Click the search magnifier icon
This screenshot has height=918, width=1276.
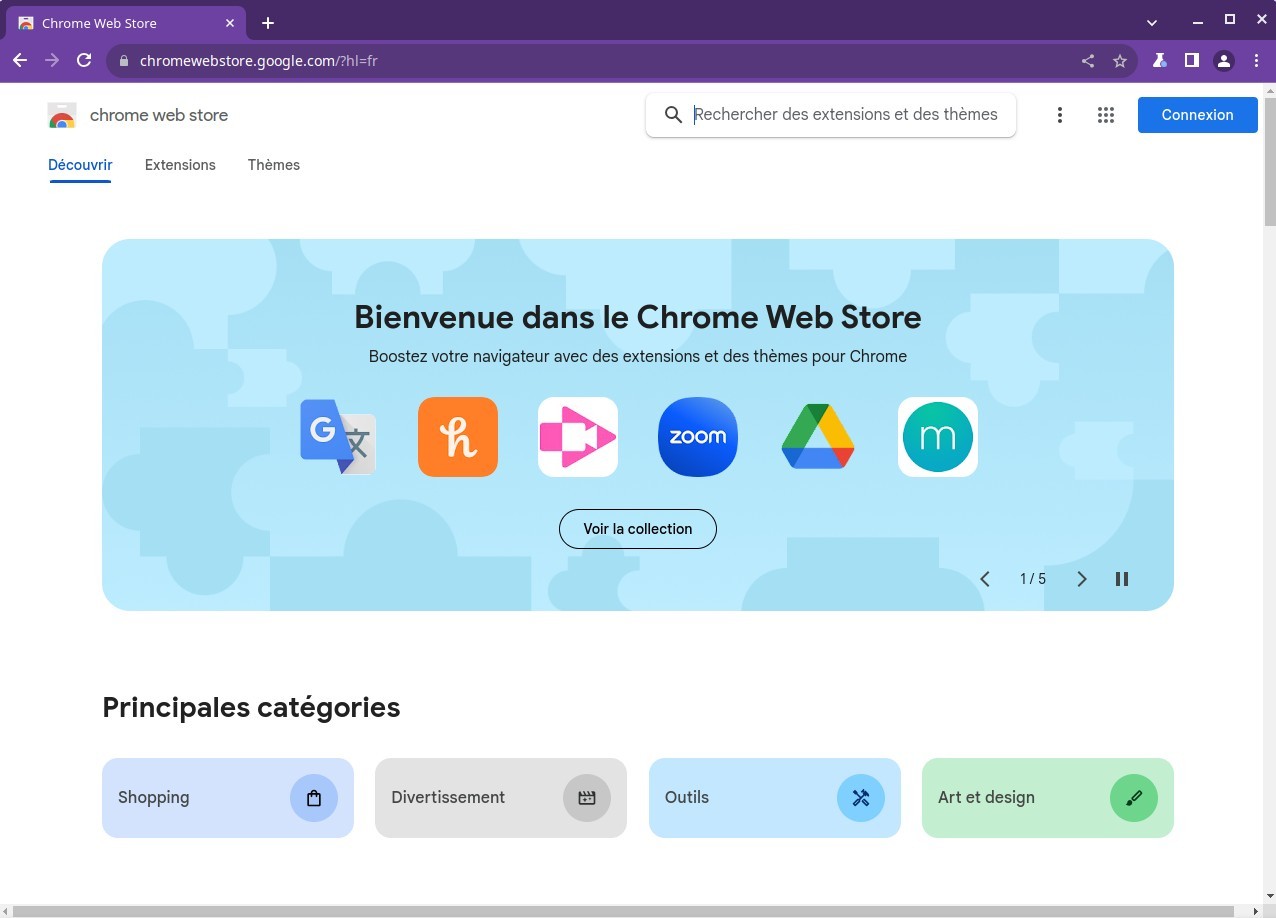coord(673,115)
